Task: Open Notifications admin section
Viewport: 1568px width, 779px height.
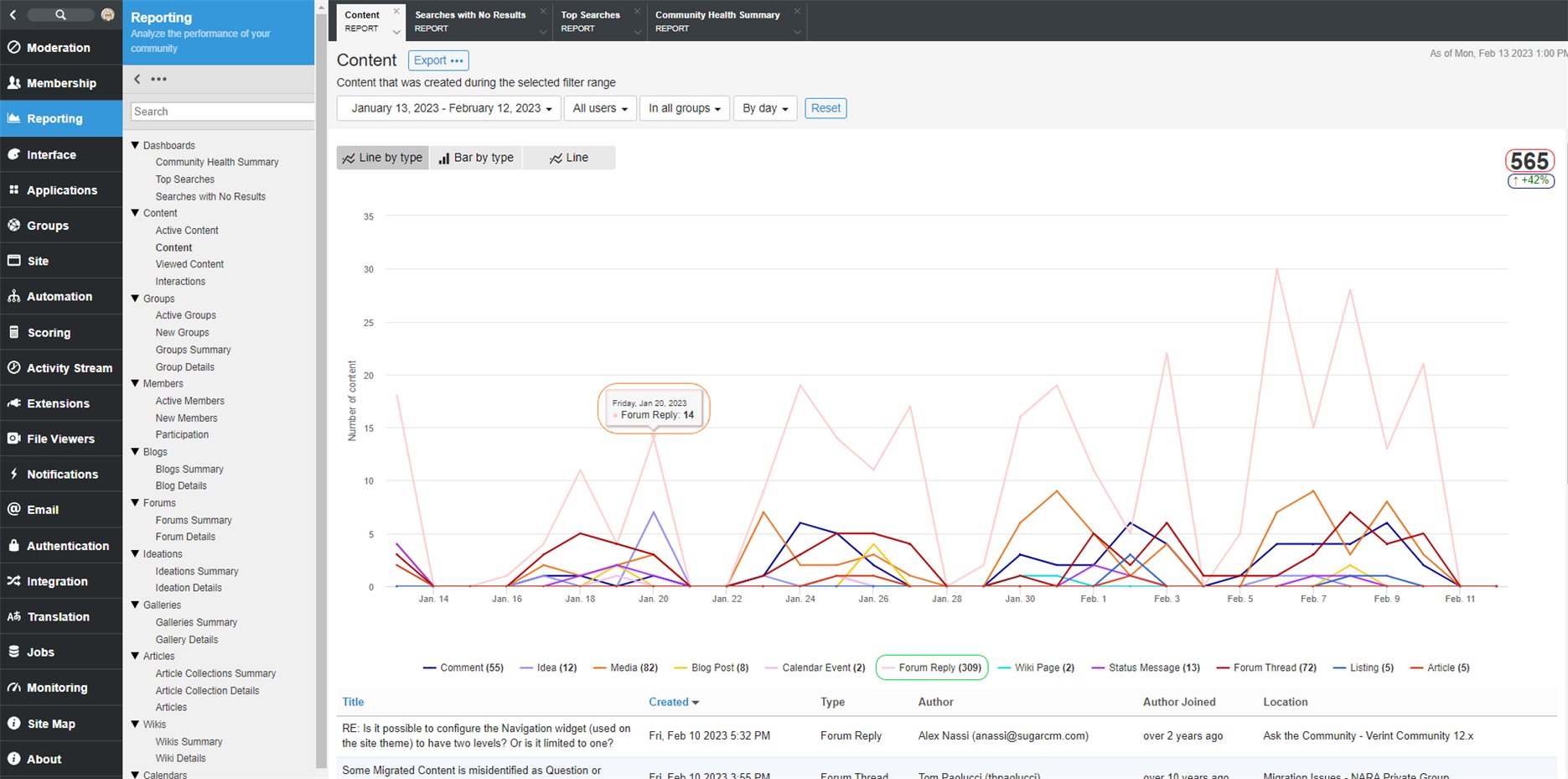Action: pos(60,474)
